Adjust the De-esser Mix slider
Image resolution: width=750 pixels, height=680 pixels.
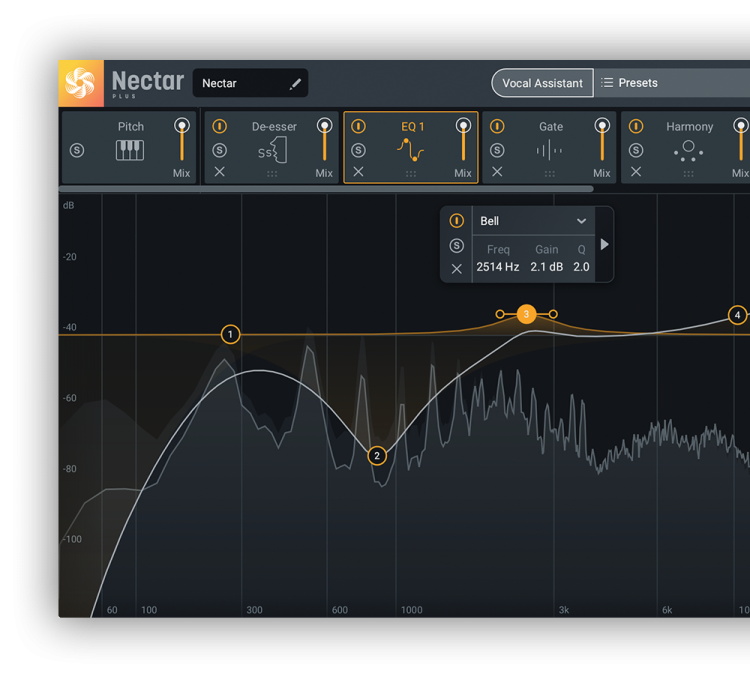324,139
